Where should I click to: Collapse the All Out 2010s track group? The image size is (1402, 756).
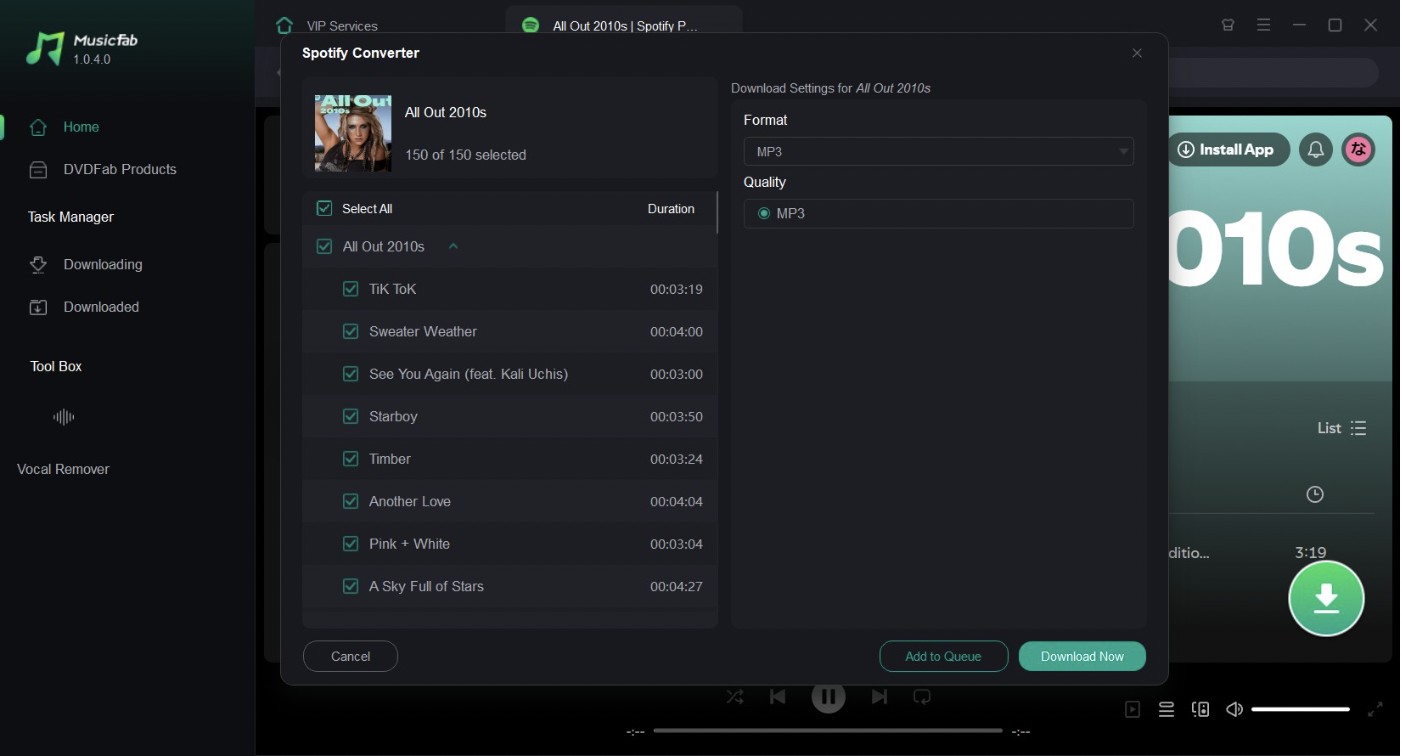[x=453, y=246]
